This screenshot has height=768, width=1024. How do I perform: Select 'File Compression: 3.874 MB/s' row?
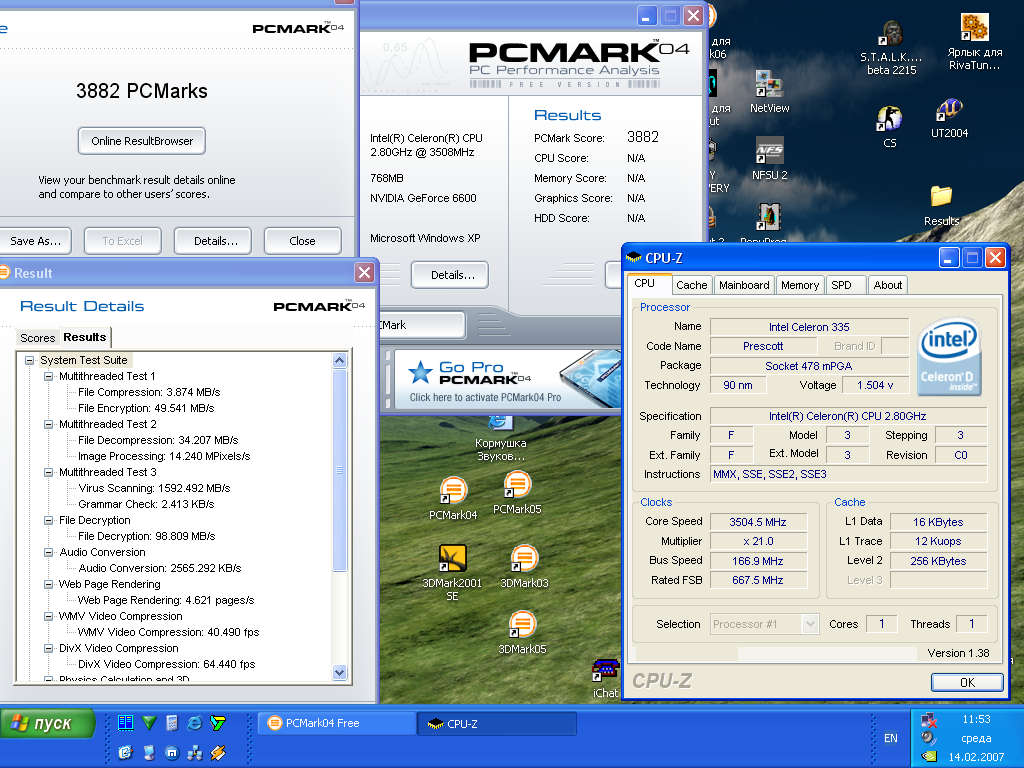[x=149, y=392]
